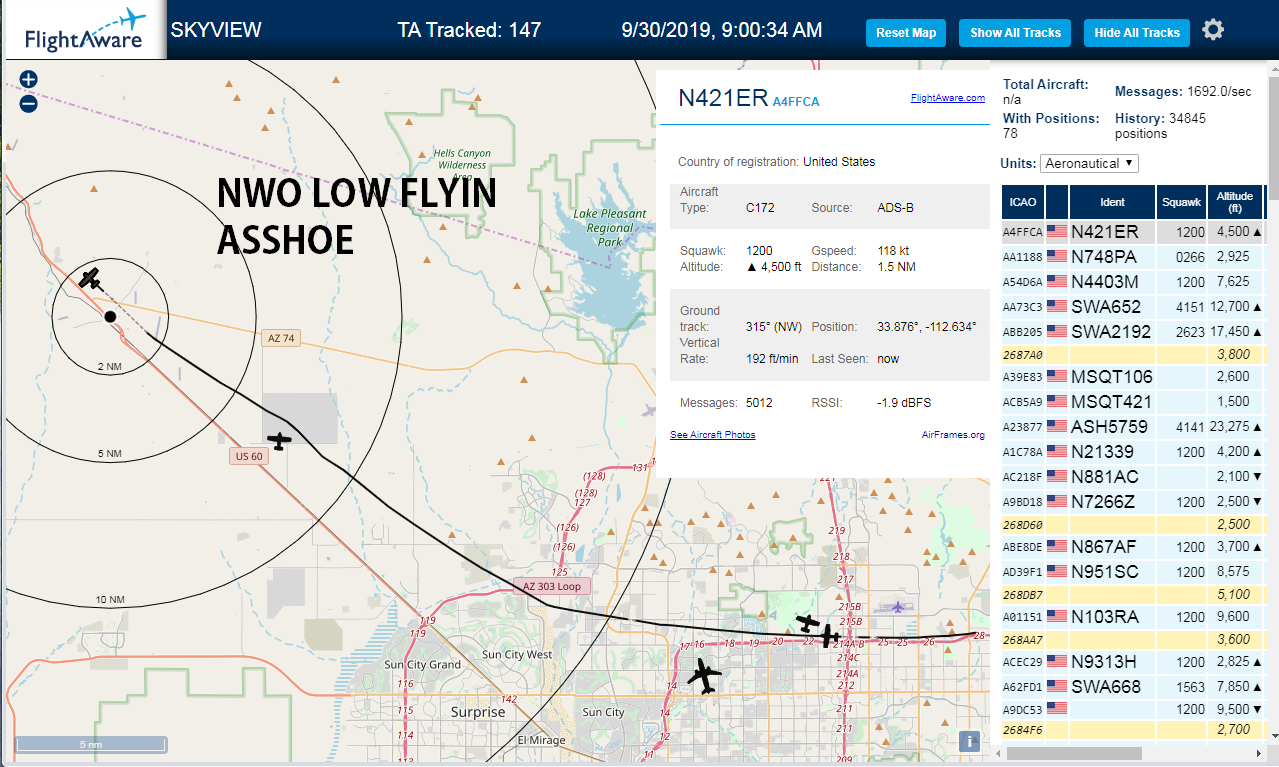Viewport: 1279px width, 767px height.
Task: Select the selected aircraft icon near 2 NM ring
Action: coord(91,278)
